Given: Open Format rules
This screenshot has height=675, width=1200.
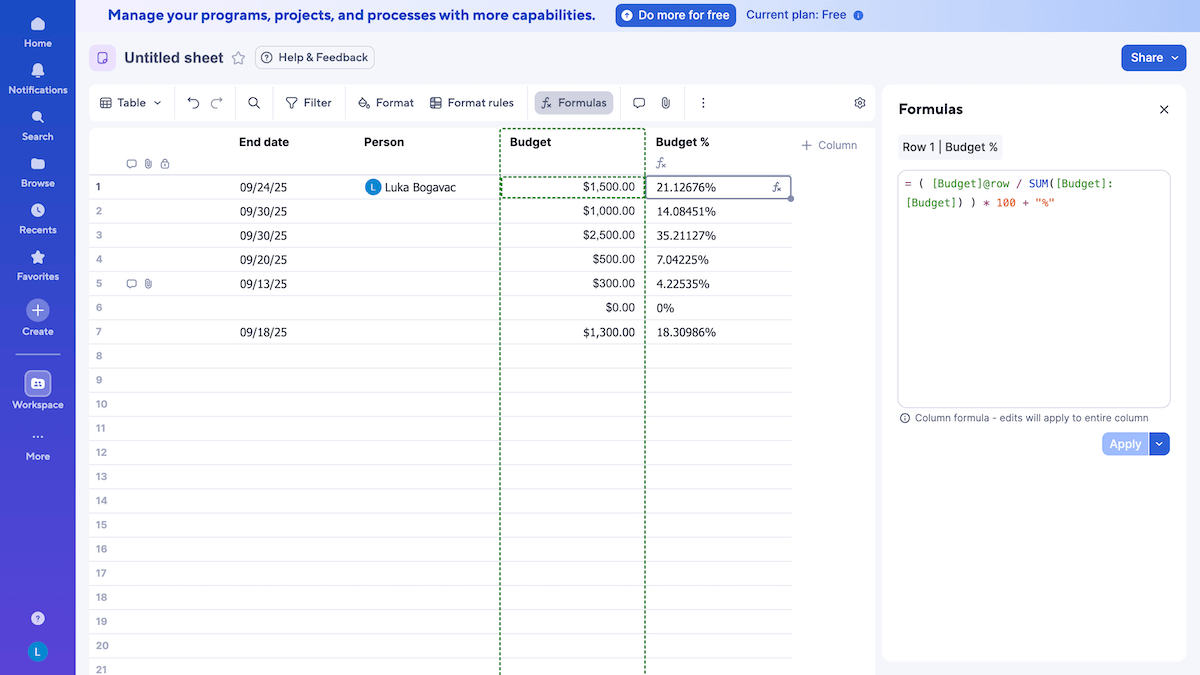Looking at the screenshot, I should 471,102.
